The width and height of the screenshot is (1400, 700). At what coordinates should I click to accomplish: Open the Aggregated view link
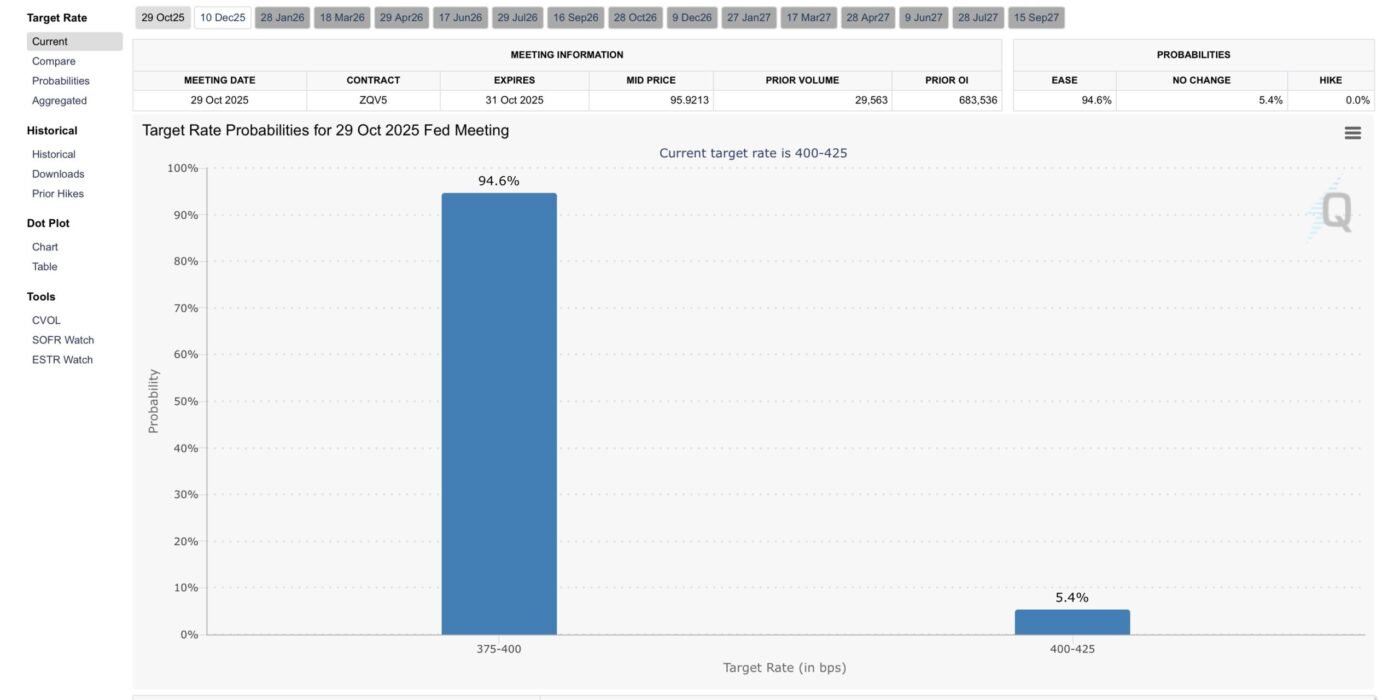[59, 101]
